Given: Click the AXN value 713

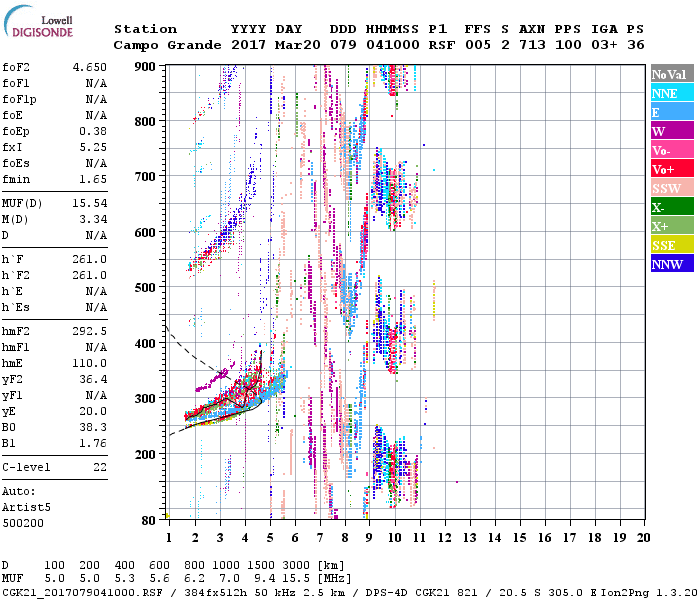Looking at the screenshot, I should click(x=532, y=45).
